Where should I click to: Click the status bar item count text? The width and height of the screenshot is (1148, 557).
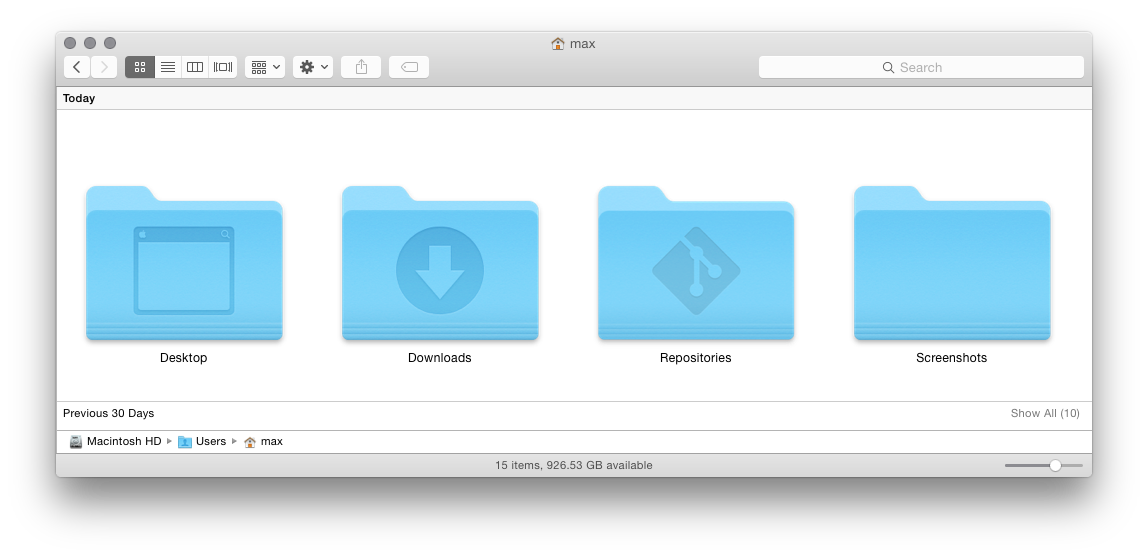pyautogui.click(x=574, y=466)
